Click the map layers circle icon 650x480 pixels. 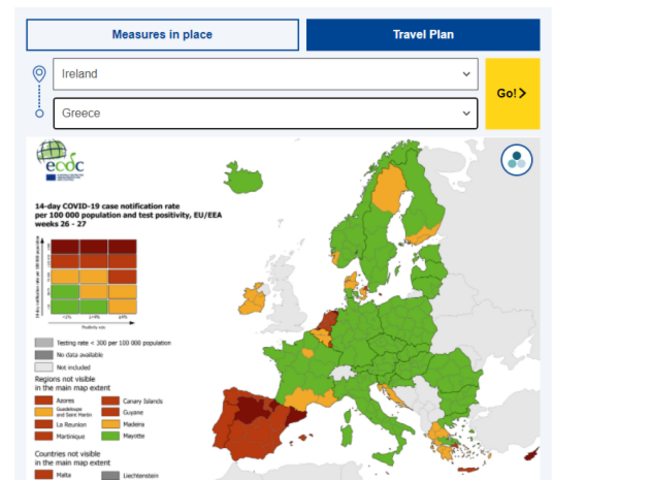(516, 159)
